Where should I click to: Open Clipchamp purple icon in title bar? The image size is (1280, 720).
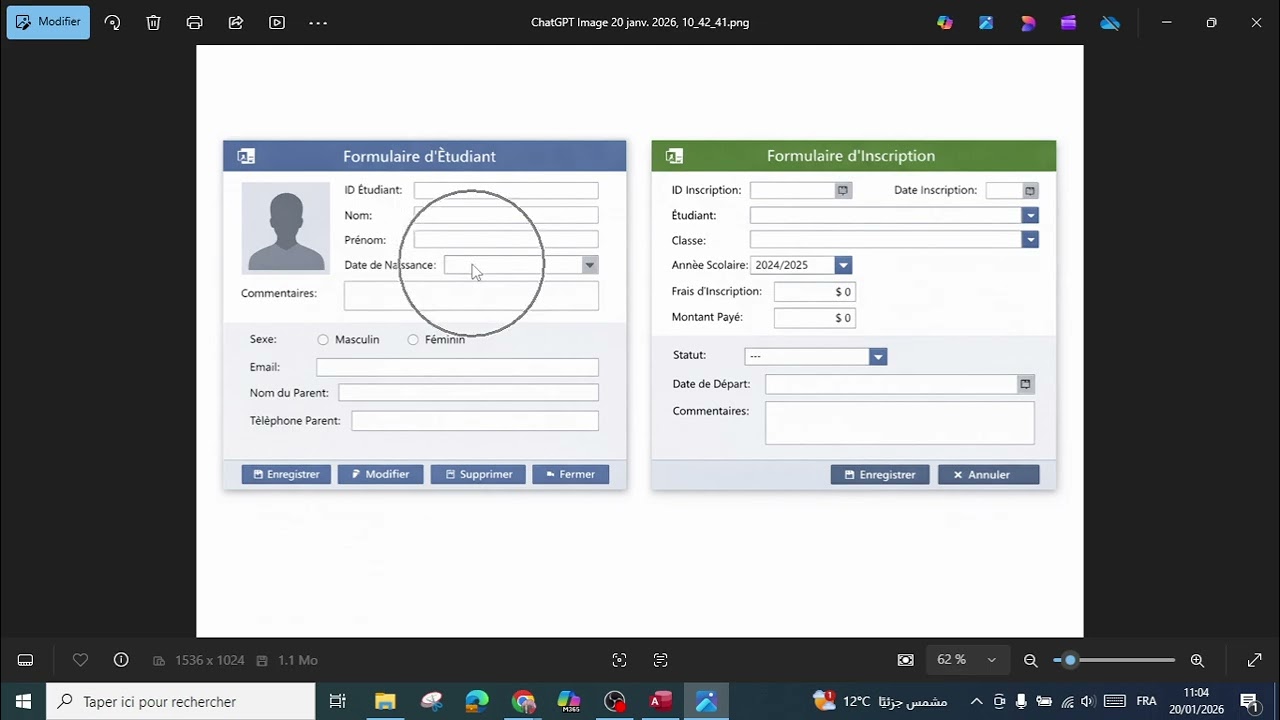tap(1069, 22)
